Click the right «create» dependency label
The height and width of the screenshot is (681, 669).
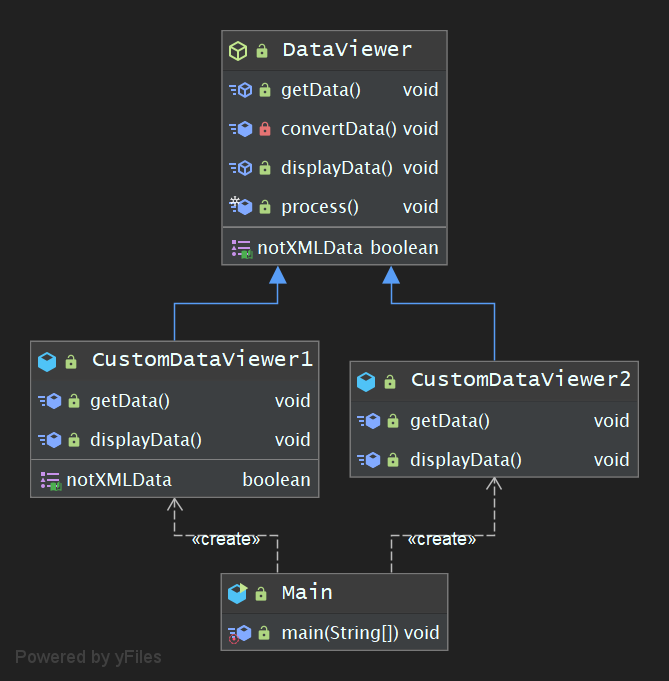click(x=441, y=539)
